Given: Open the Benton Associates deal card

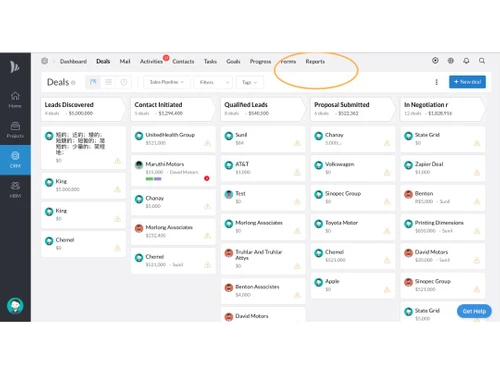Looking at the screenshot, I should 263,291.
